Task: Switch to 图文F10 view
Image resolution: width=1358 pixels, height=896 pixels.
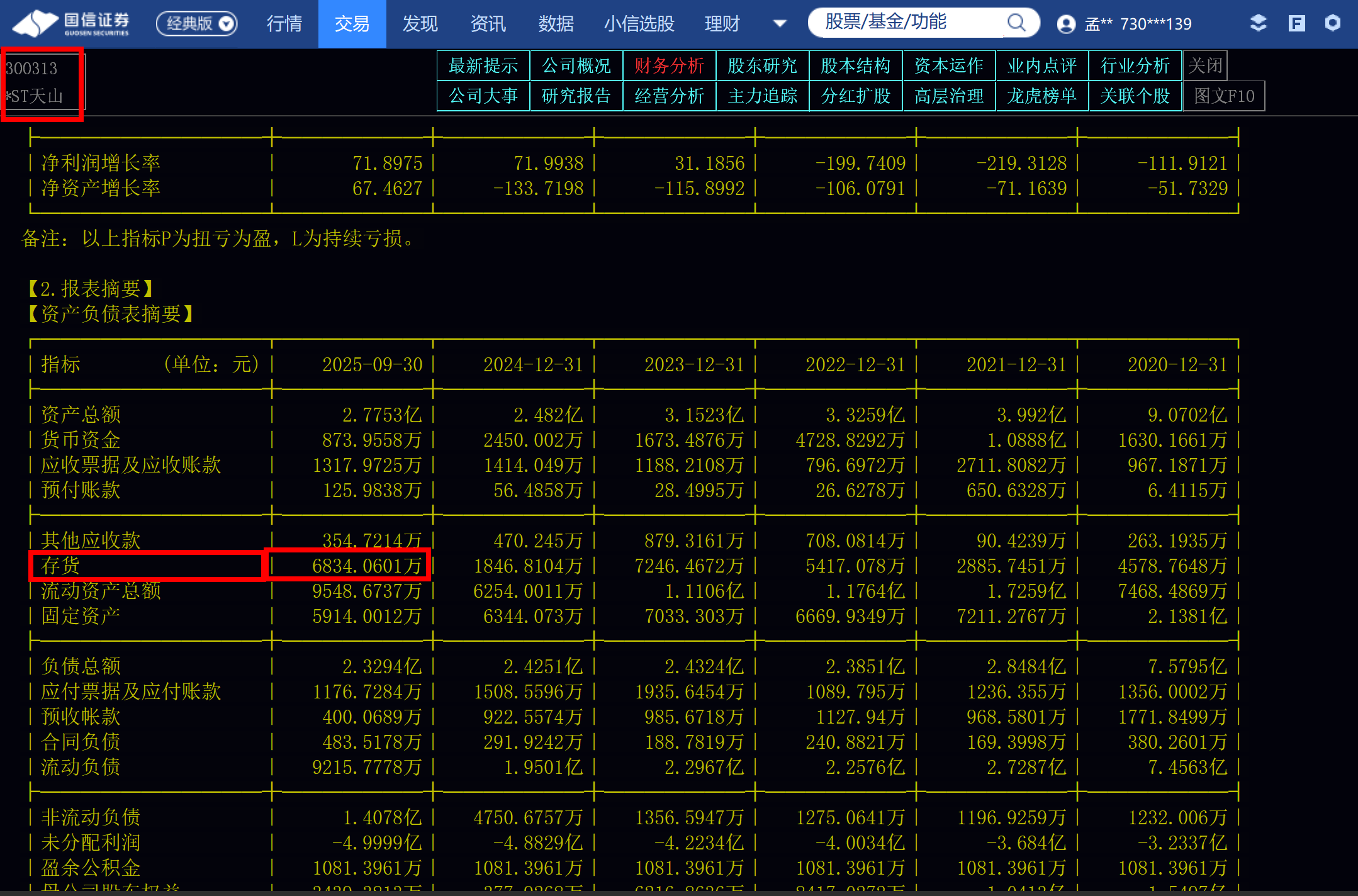Action: coord(1223,96)
